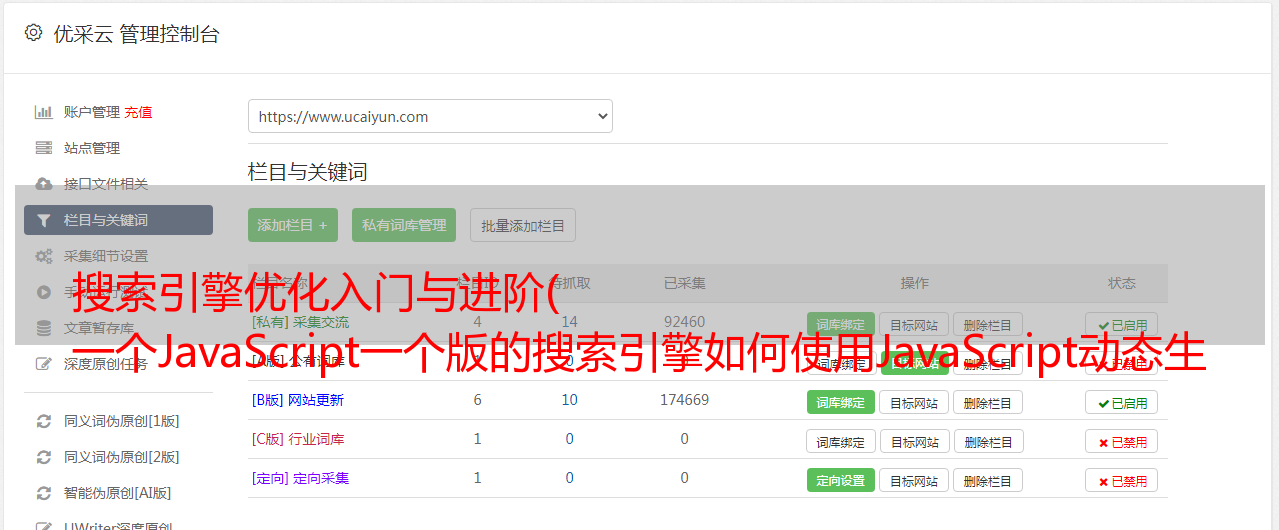Click the 批量添加栏目 button
The height and width of the screenshot is (530, 1279).
523,225
